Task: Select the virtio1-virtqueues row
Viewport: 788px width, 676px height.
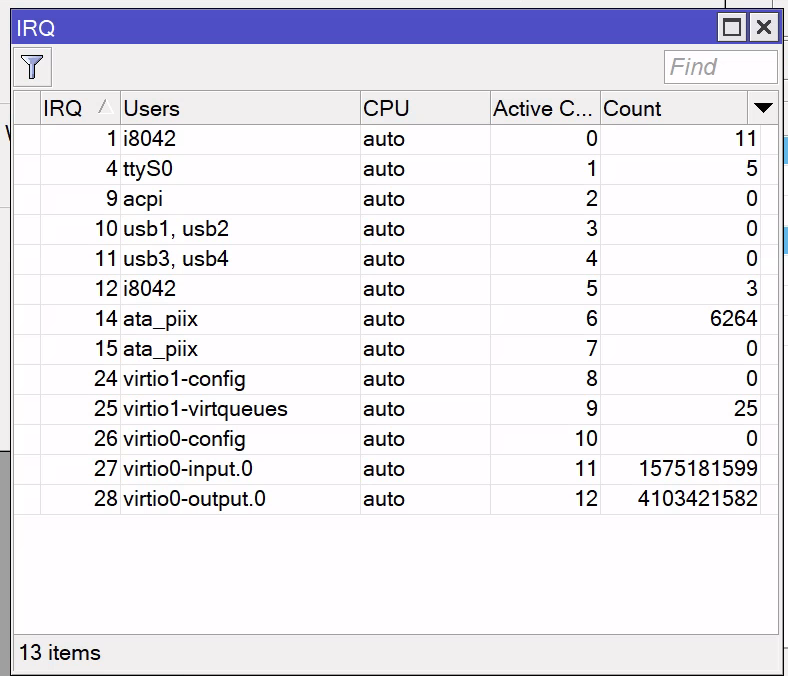Action: [396, 409]
